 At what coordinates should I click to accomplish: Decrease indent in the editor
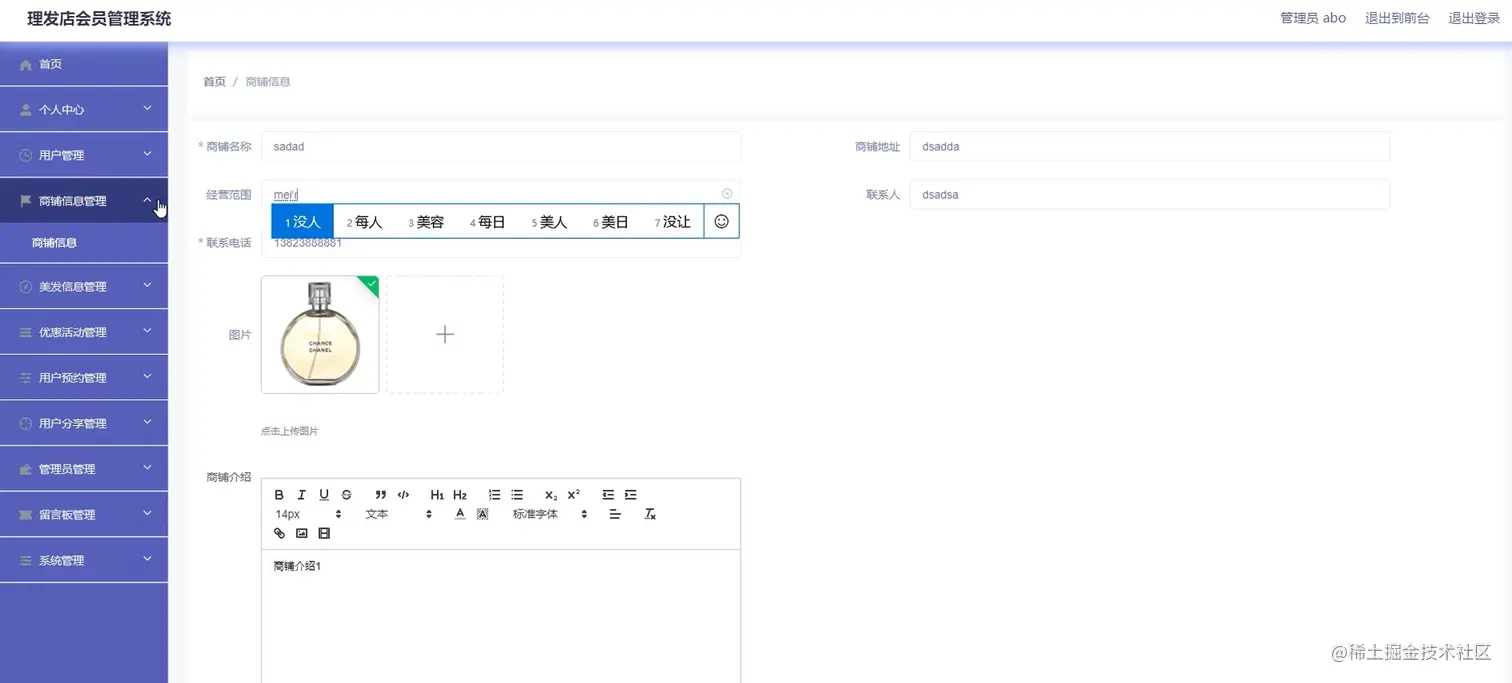pyautogui.click(x=608, y=495)
